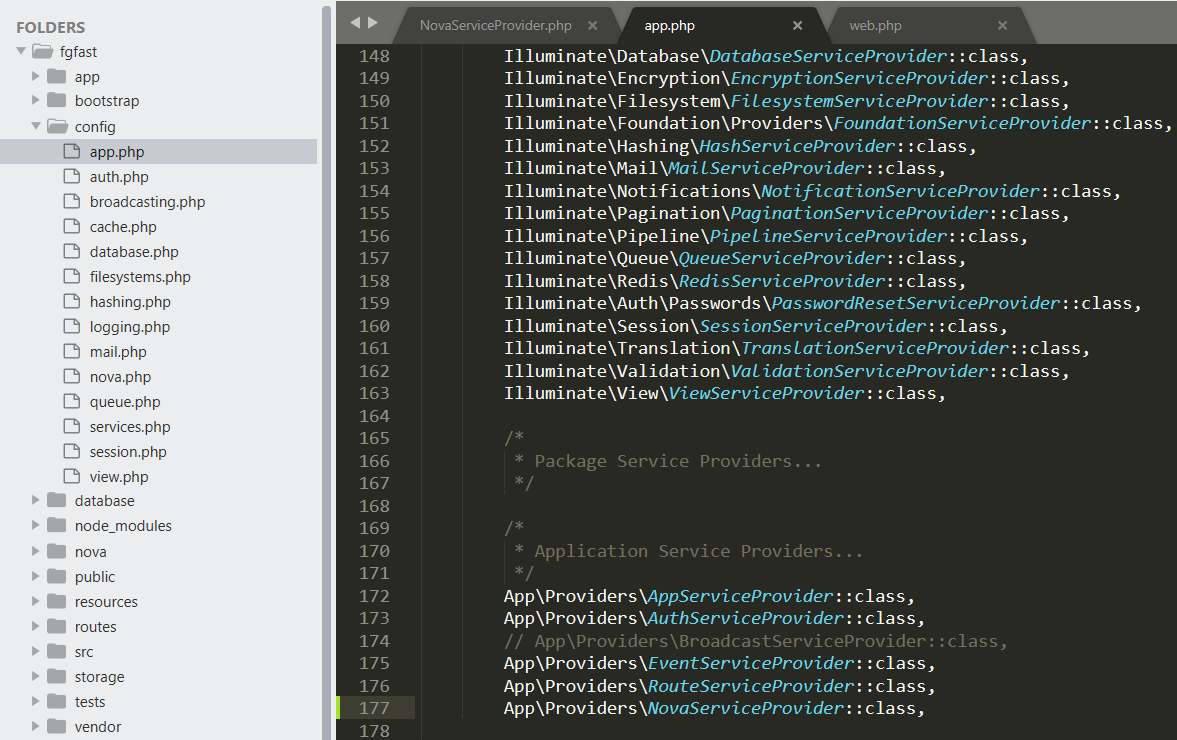The height and width of the screenshot is (740, 1177).
Task: Collapse the fgfast folder
Action: 20,51
